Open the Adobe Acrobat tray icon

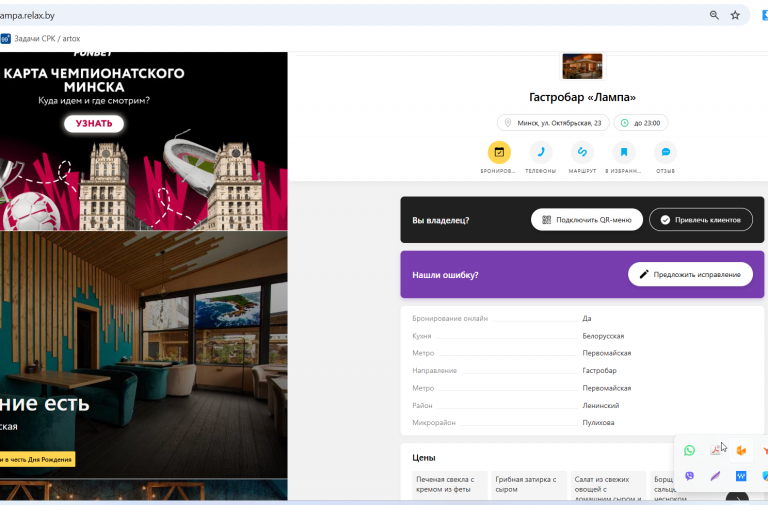715,450
